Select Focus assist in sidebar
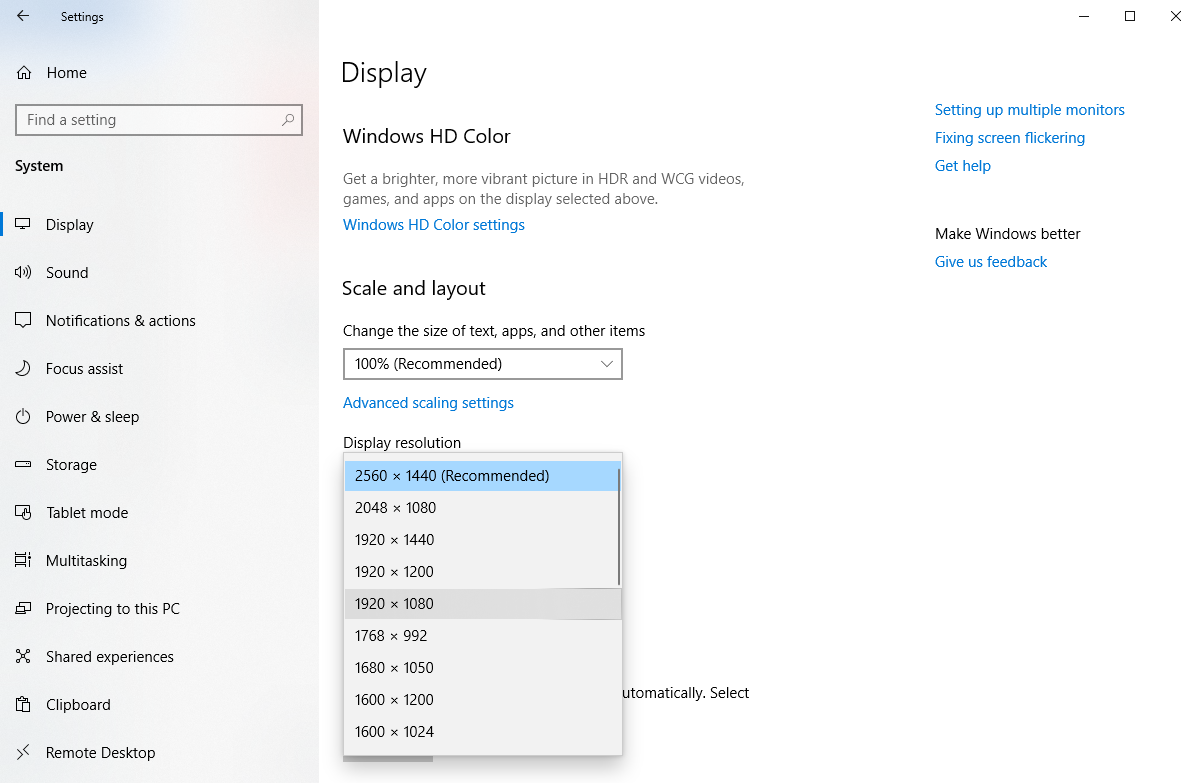 tap(159, 369)
